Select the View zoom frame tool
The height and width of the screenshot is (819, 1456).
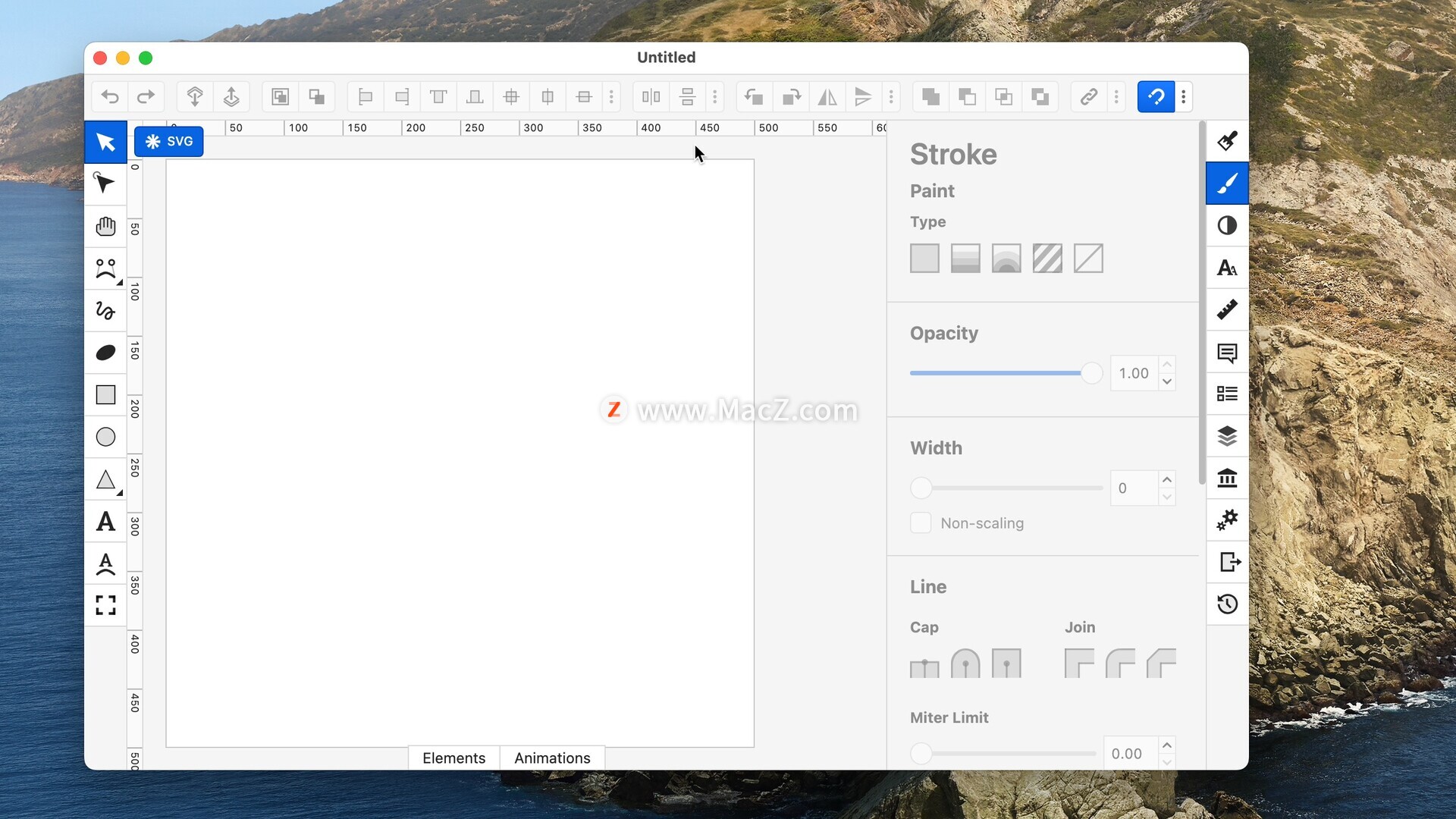pos(105,605)
